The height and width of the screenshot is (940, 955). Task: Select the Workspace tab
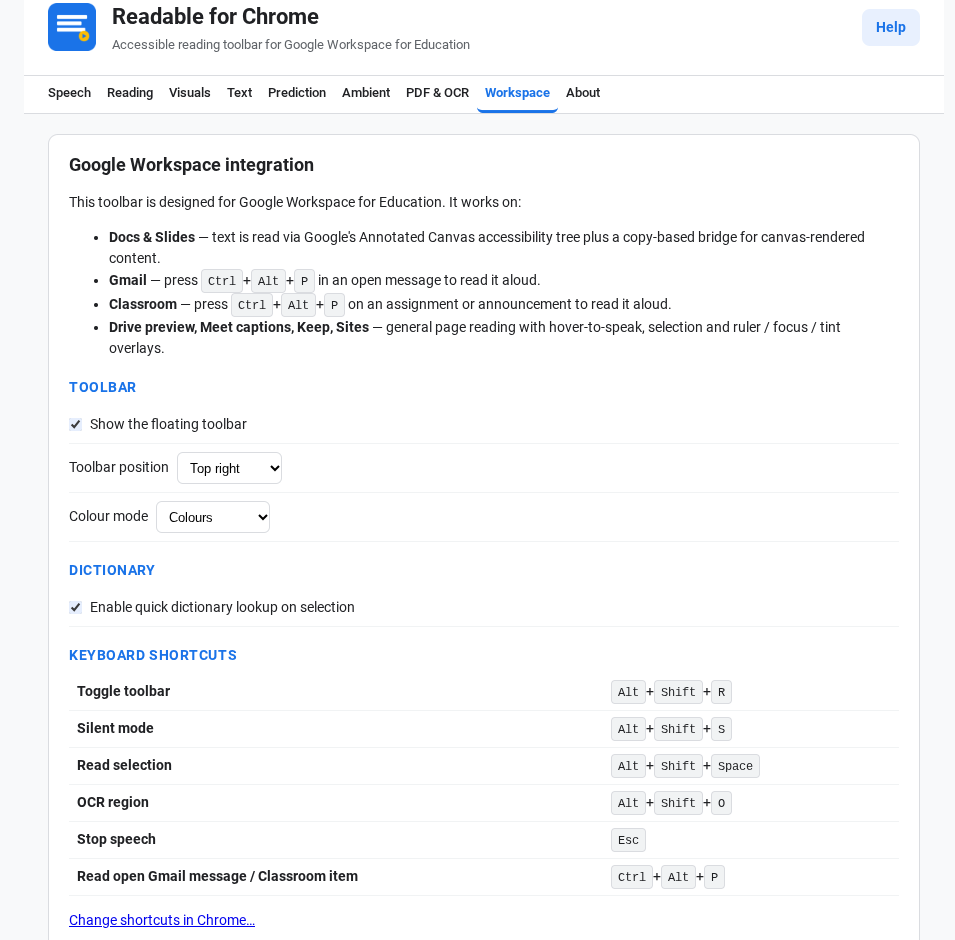pyautogui.click(x=517, y=93)
